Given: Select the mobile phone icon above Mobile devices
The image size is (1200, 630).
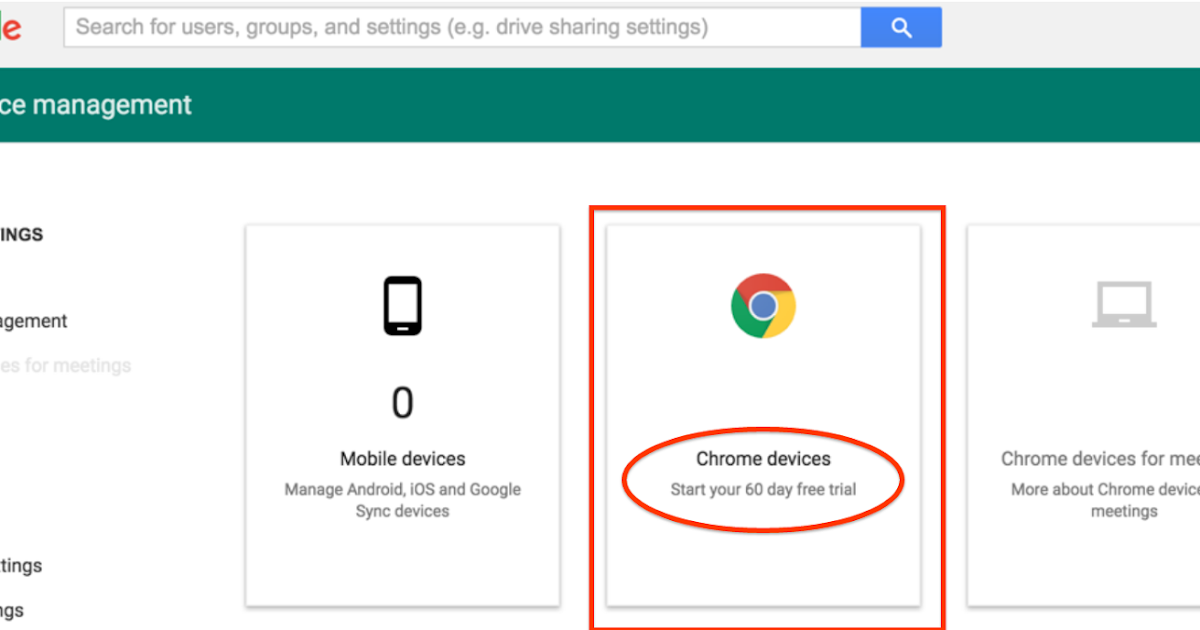Looking at the screenshot, I should [402, 305].
